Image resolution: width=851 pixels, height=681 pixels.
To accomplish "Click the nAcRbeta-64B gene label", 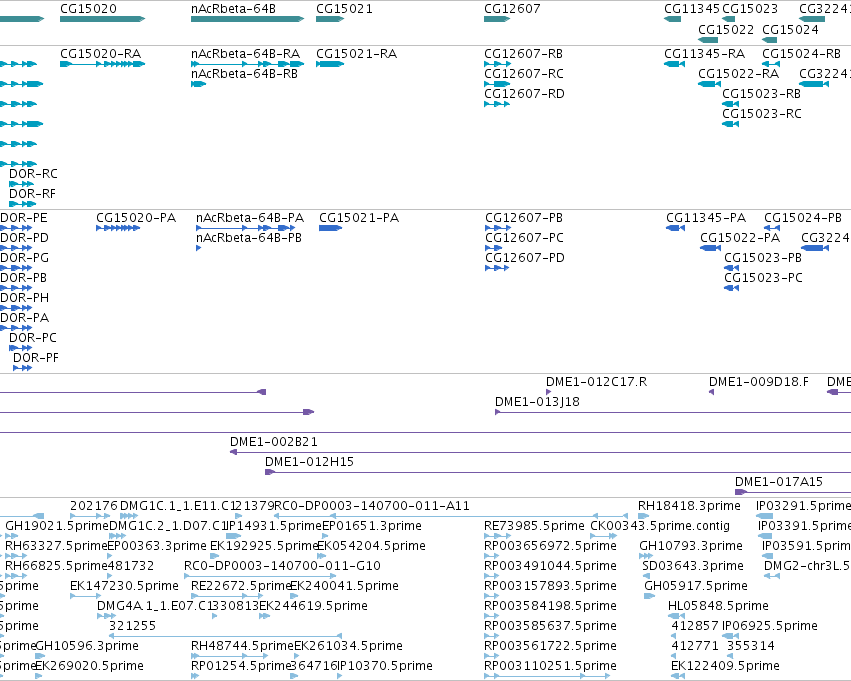I will click(233, 9).
